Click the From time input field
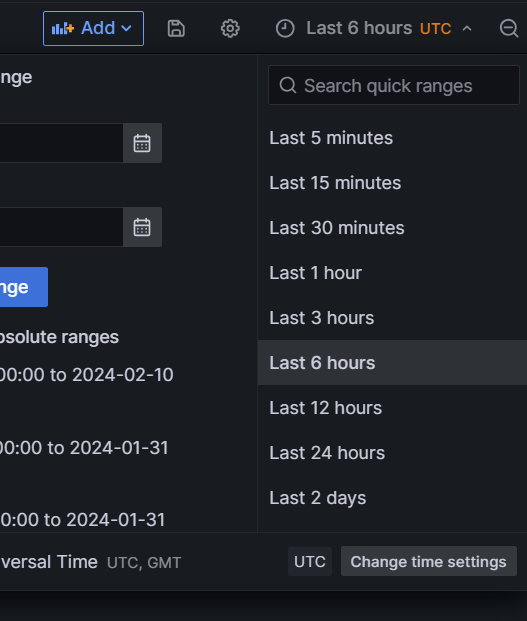Image resolution: width=527 pixels, height=621 pixels. pyautogui.click(x=61, y=143)
